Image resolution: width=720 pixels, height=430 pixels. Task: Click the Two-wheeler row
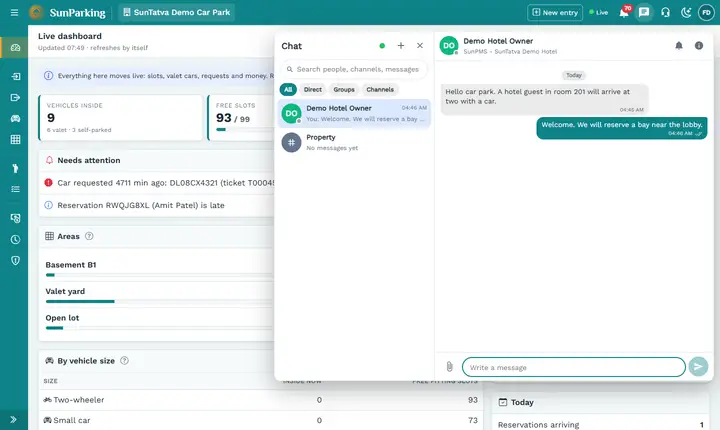pyautogui.click(x=261, y=400)
